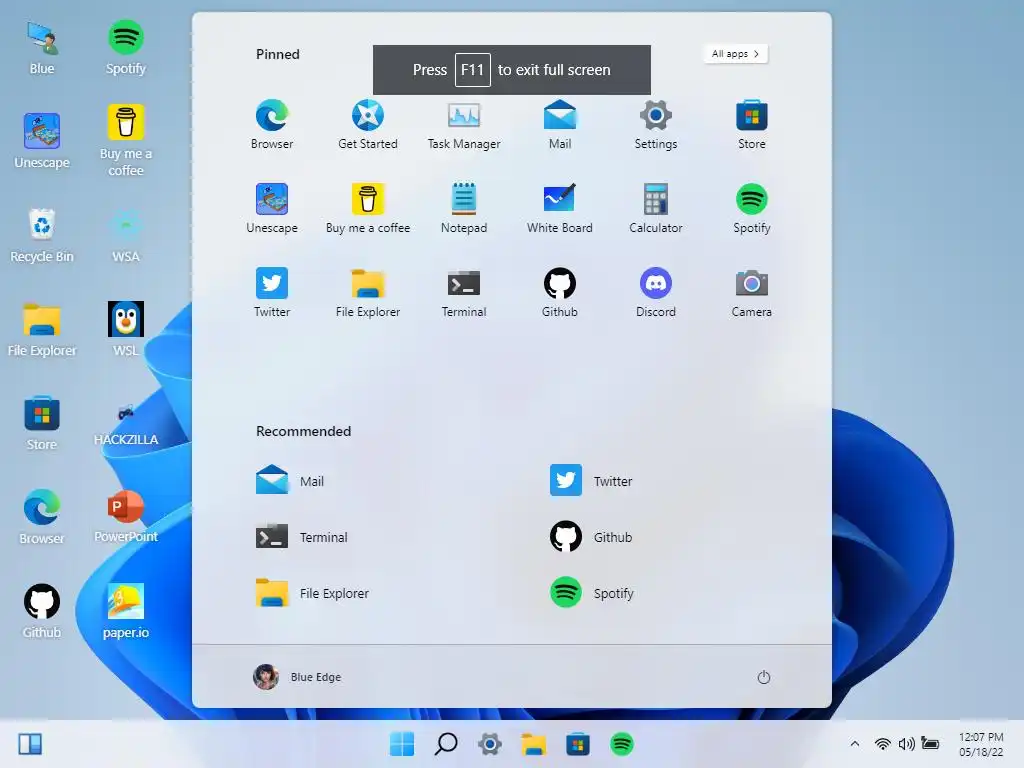Open pinned File Explorer
1024x768 pixels.
coord(368,292)
